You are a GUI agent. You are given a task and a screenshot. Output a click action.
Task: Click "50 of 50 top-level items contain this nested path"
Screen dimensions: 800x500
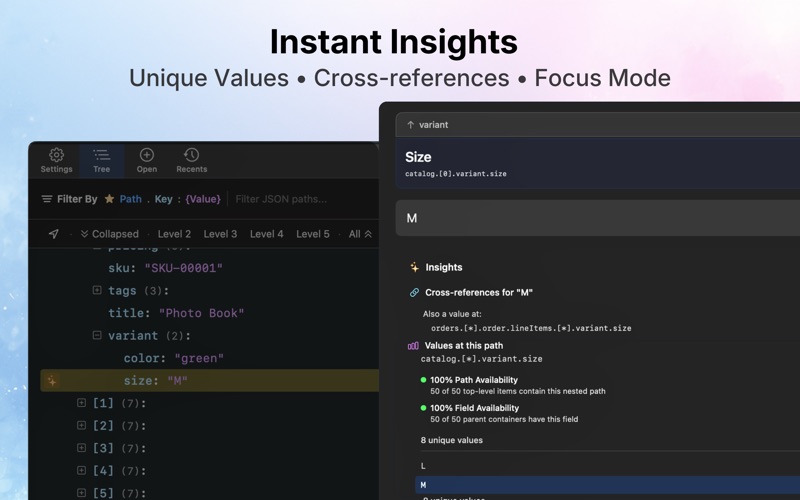[x=518, y=391]
